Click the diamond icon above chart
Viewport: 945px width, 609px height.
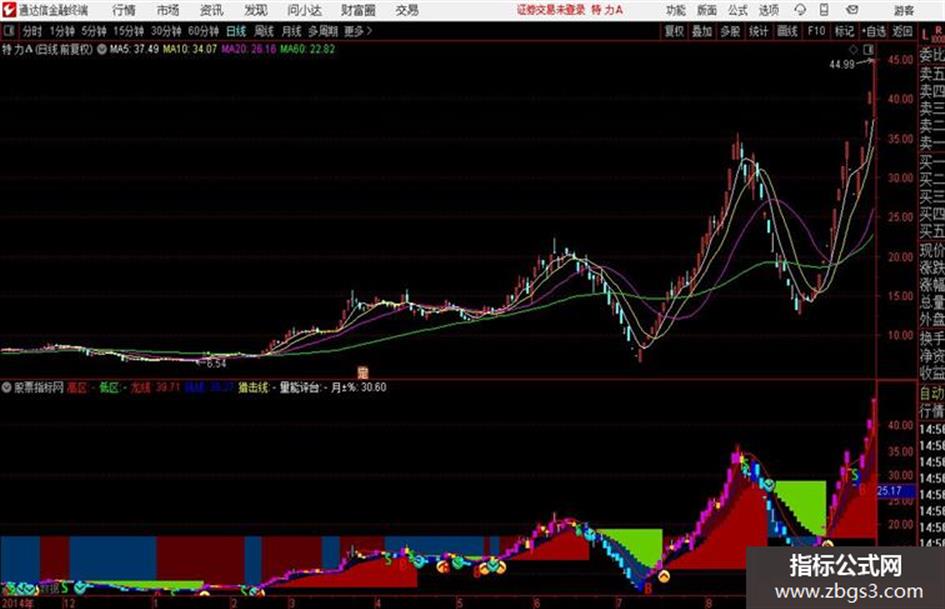click(853, 49)
